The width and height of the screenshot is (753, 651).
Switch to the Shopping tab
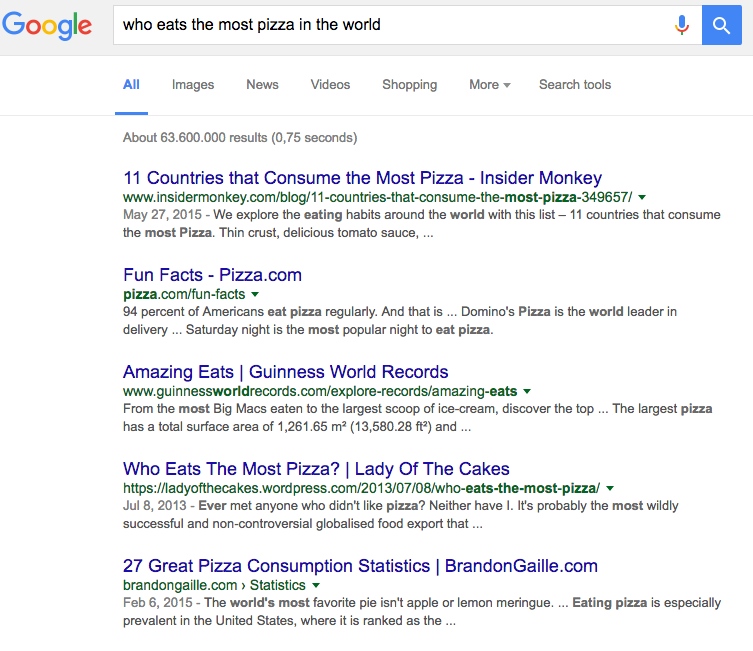410,84
